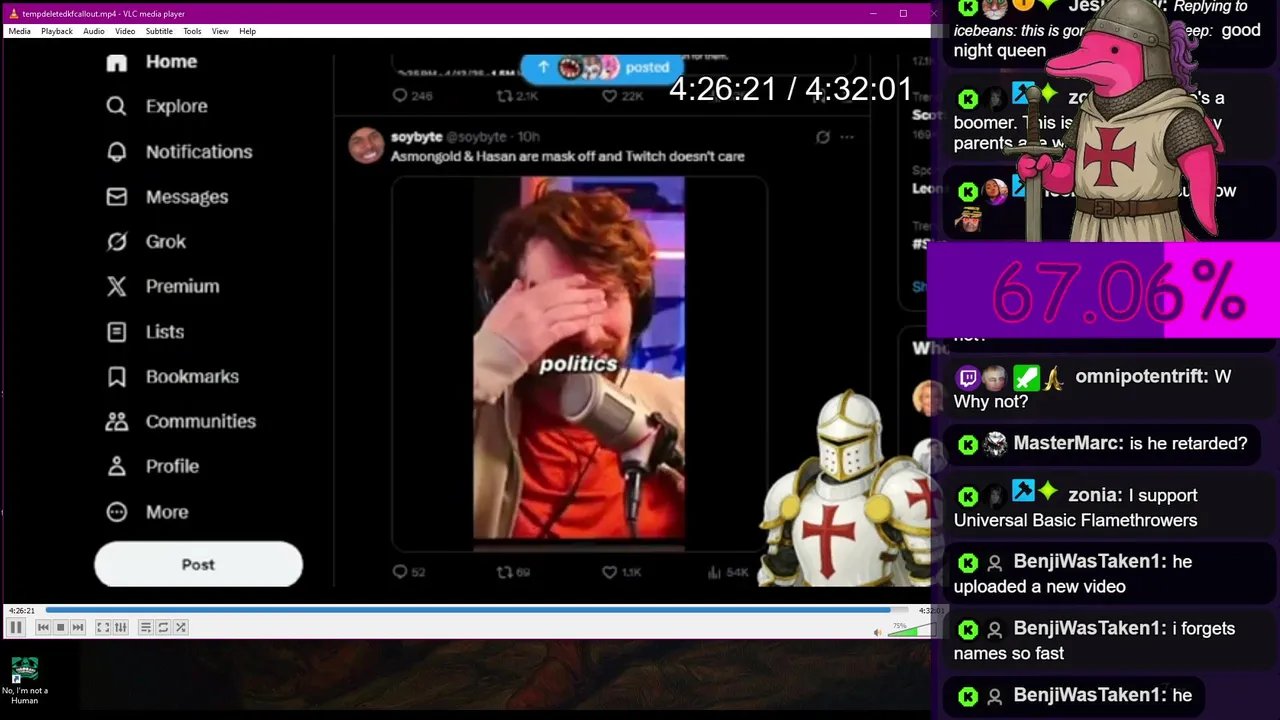Click the Bookmarks icon

[117, 376]
